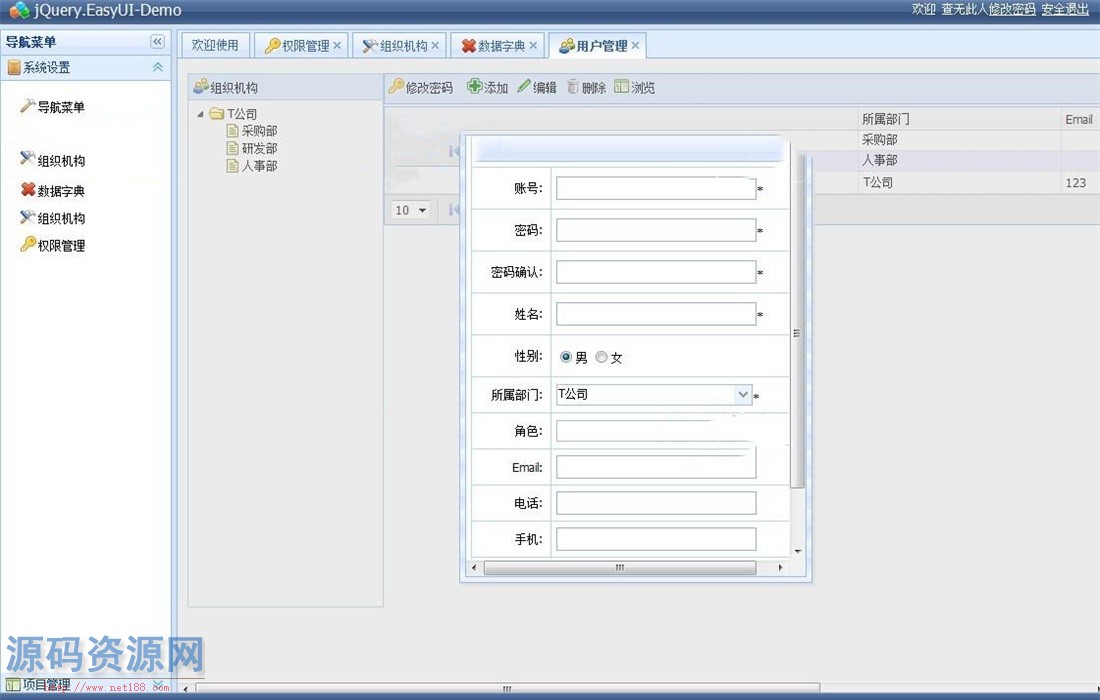The height and width of the screenshot is (700, 1100).
Task: Collapse the 导航菜单 side panel
Action: [157, 41]
